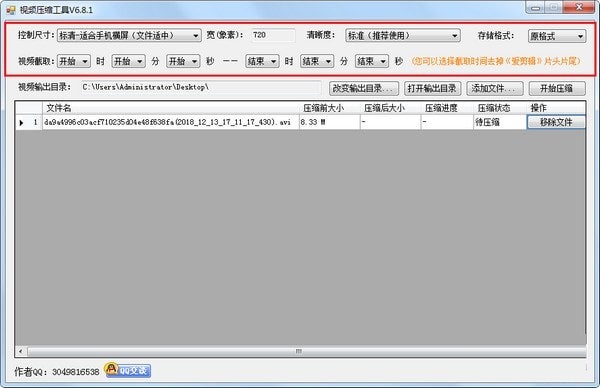Click the horizontal scrollbar left arrow
This screenshot has height=388, width=600.
[21, 351]
